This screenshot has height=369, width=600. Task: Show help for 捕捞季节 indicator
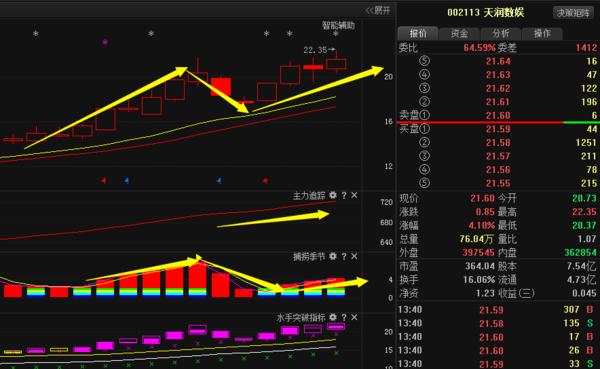coord(344,256)
